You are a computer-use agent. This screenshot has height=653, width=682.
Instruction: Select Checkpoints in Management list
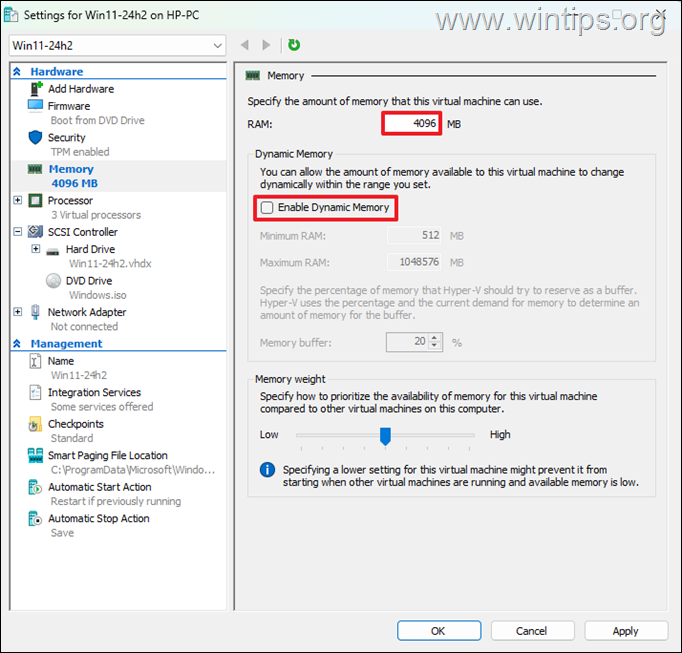coord(76,424)
